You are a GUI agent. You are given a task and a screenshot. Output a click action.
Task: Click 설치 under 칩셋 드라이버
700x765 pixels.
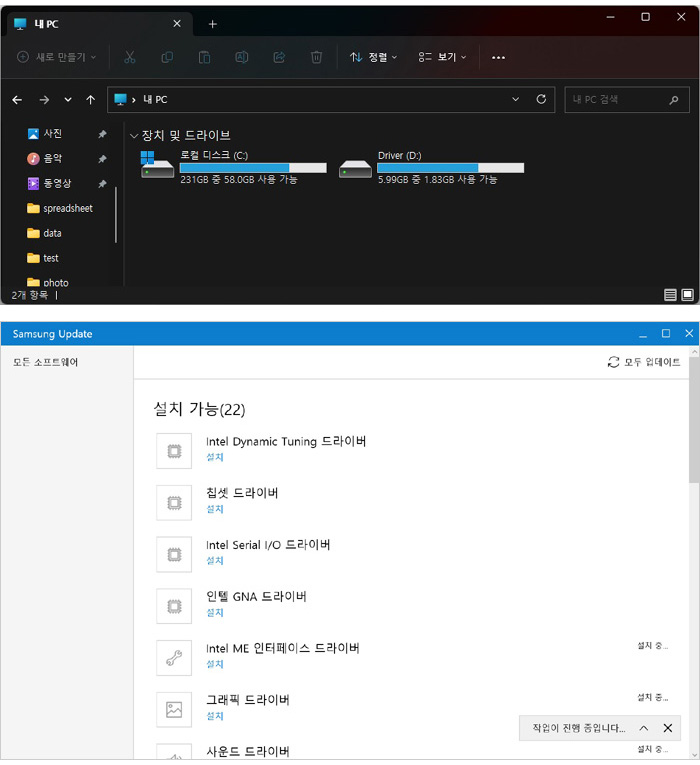[x=215, y=509]
